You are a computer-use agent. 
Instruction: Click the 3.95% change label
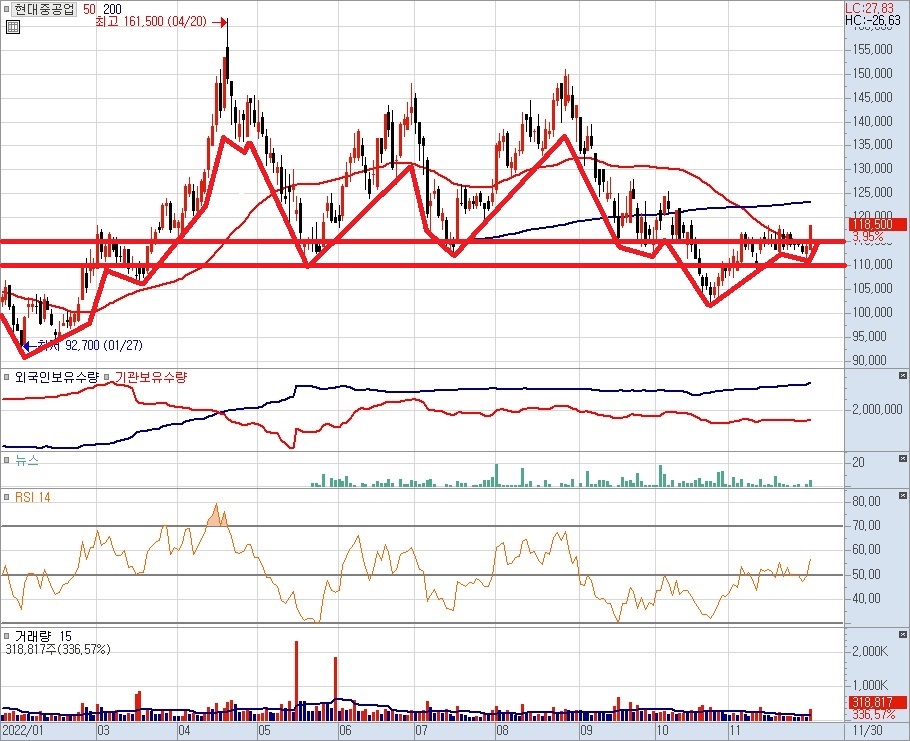[868, 237]
